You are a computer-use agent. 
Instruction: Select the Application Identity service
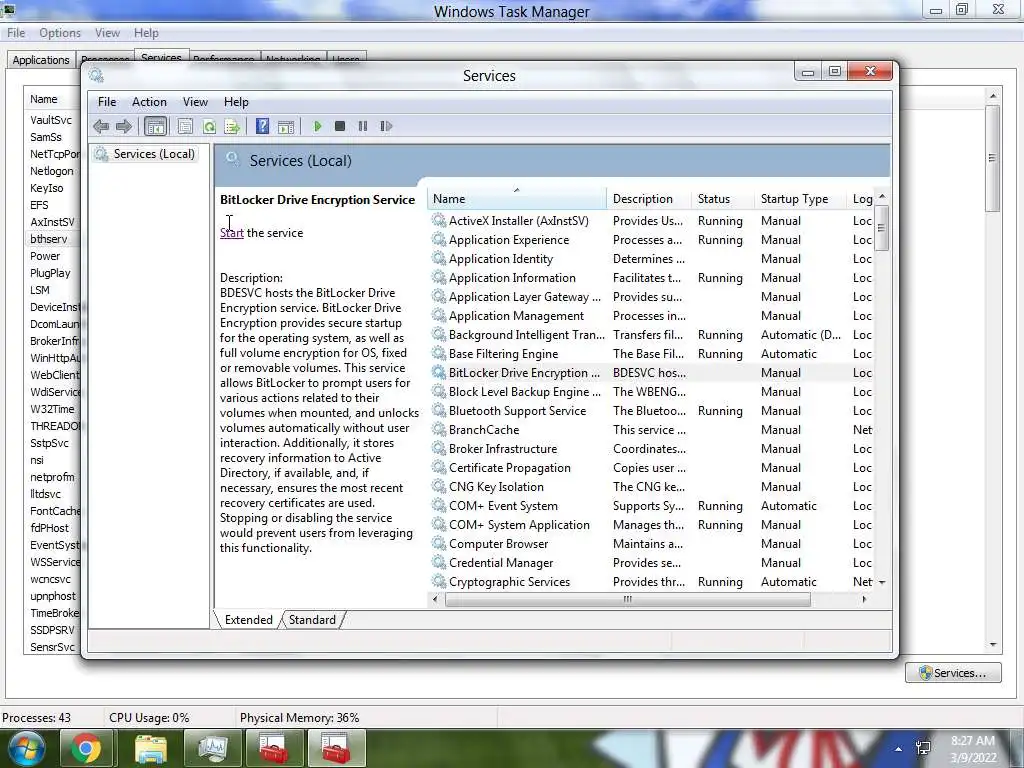(650, 259)
